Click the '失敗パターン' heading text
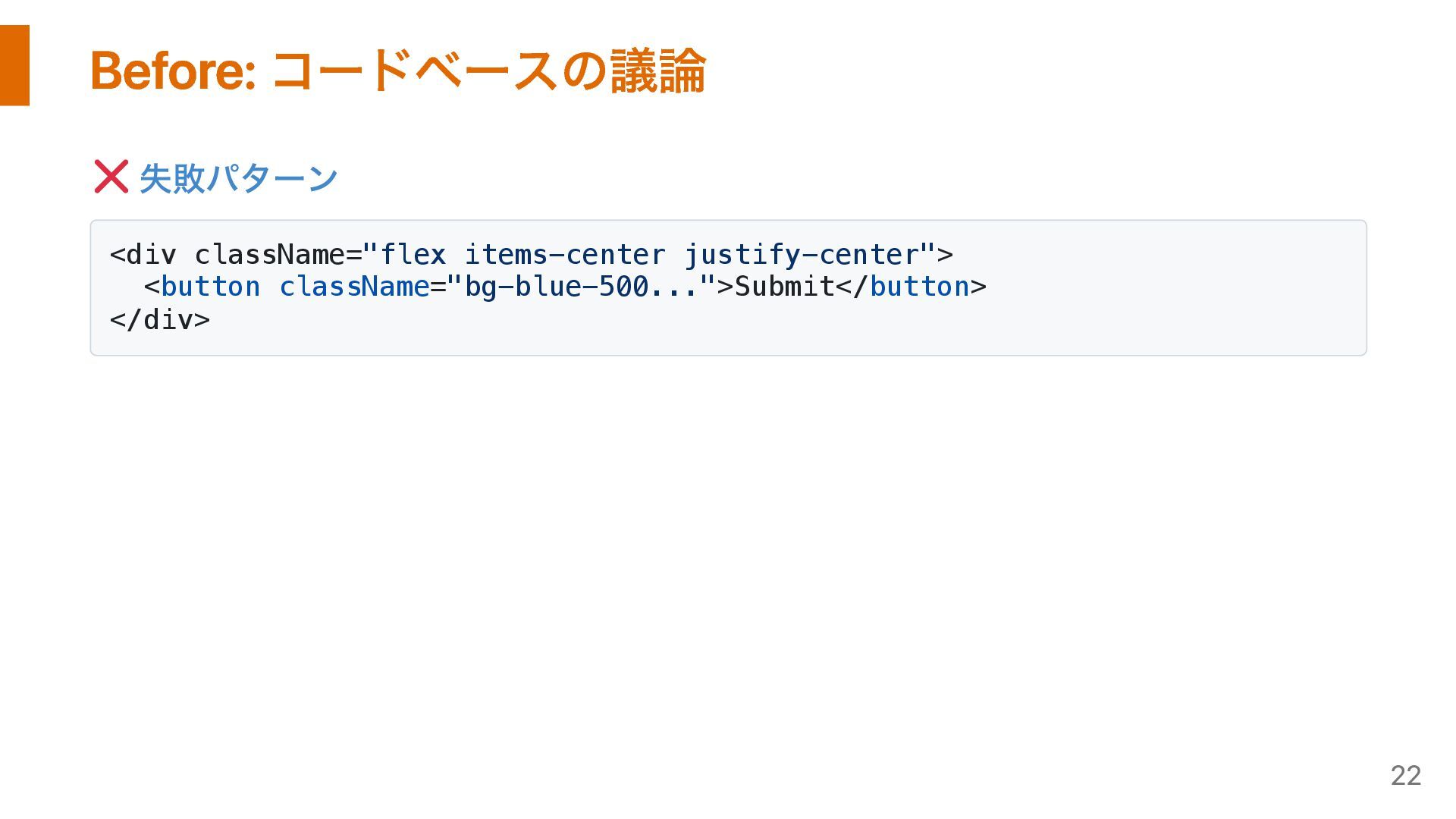Viewport: 1456px width, 819px height. 238,177
